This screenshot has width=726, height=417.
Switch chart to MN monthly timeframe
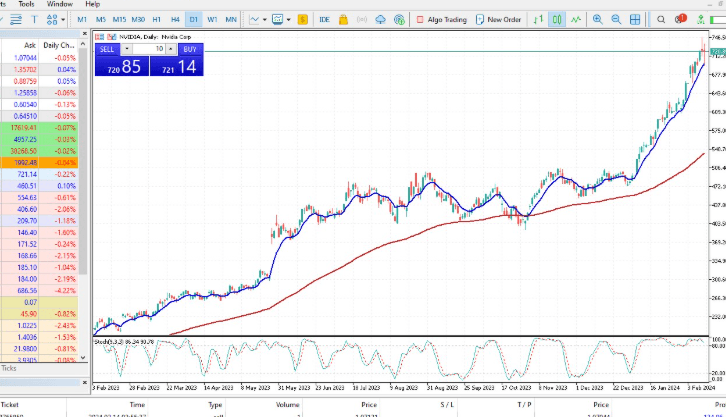click(231, 19)
